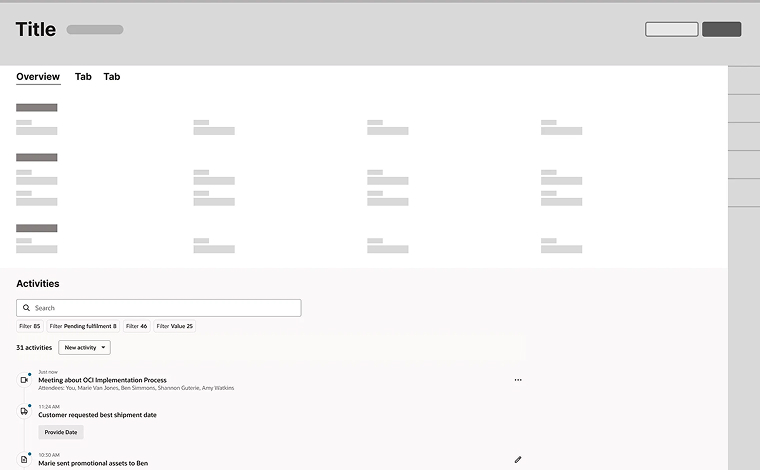
Task: Open Customer requested best shipment date activity
Action: click(x=97, y=415)
